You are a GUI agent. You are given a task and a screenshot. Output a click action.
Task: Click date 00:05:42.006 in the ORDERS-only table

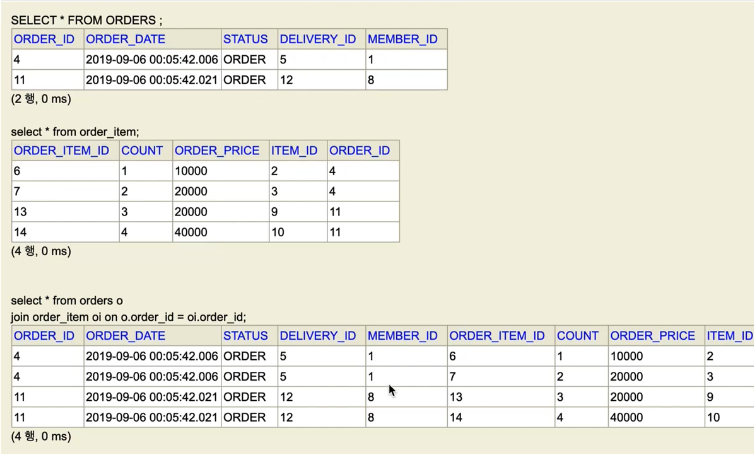coord(152,60)
